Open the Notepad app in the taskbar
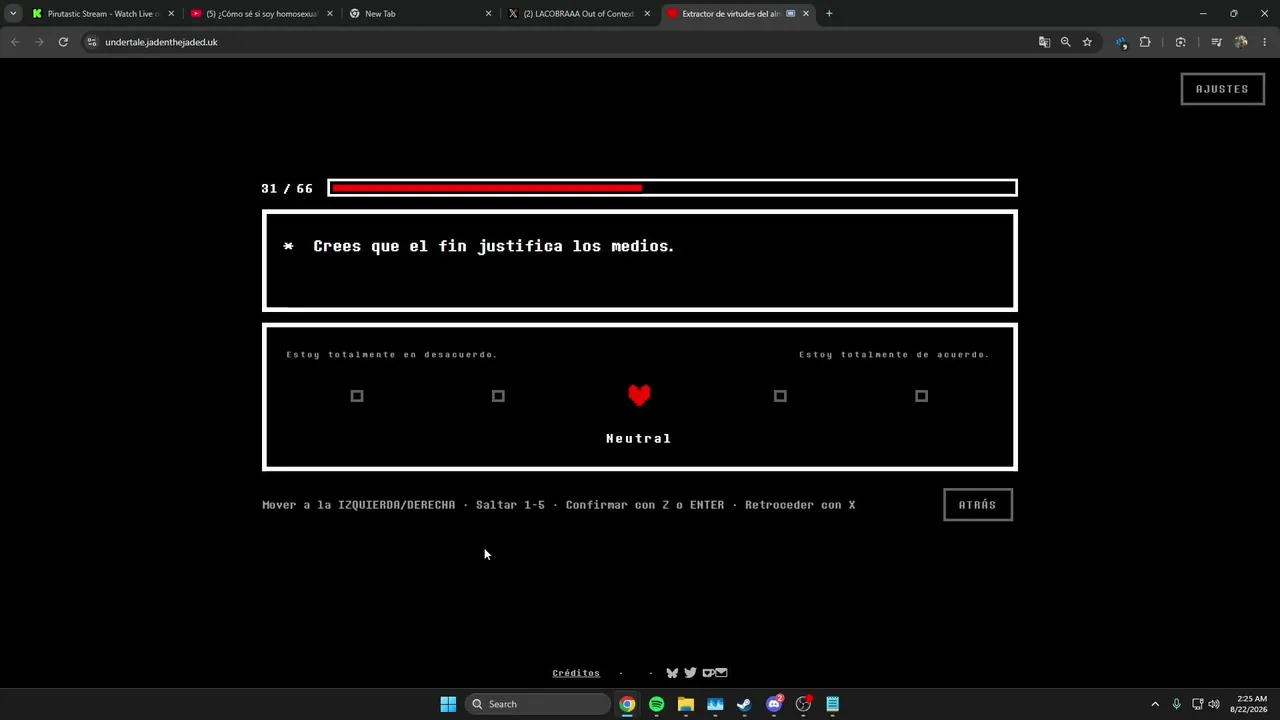The height and width of the screenshot is (720, 1280). tap(832, 704)
